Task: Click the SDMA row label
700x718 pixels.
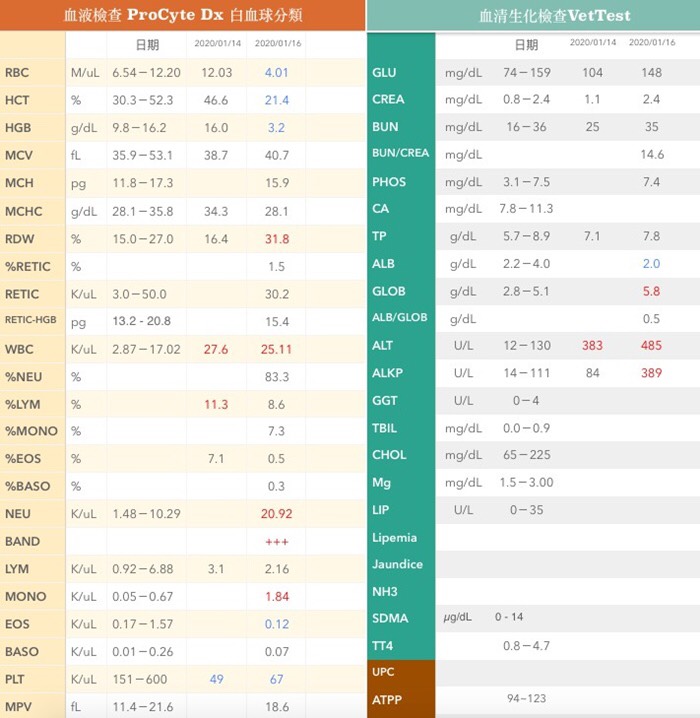Action: point(390,618)
